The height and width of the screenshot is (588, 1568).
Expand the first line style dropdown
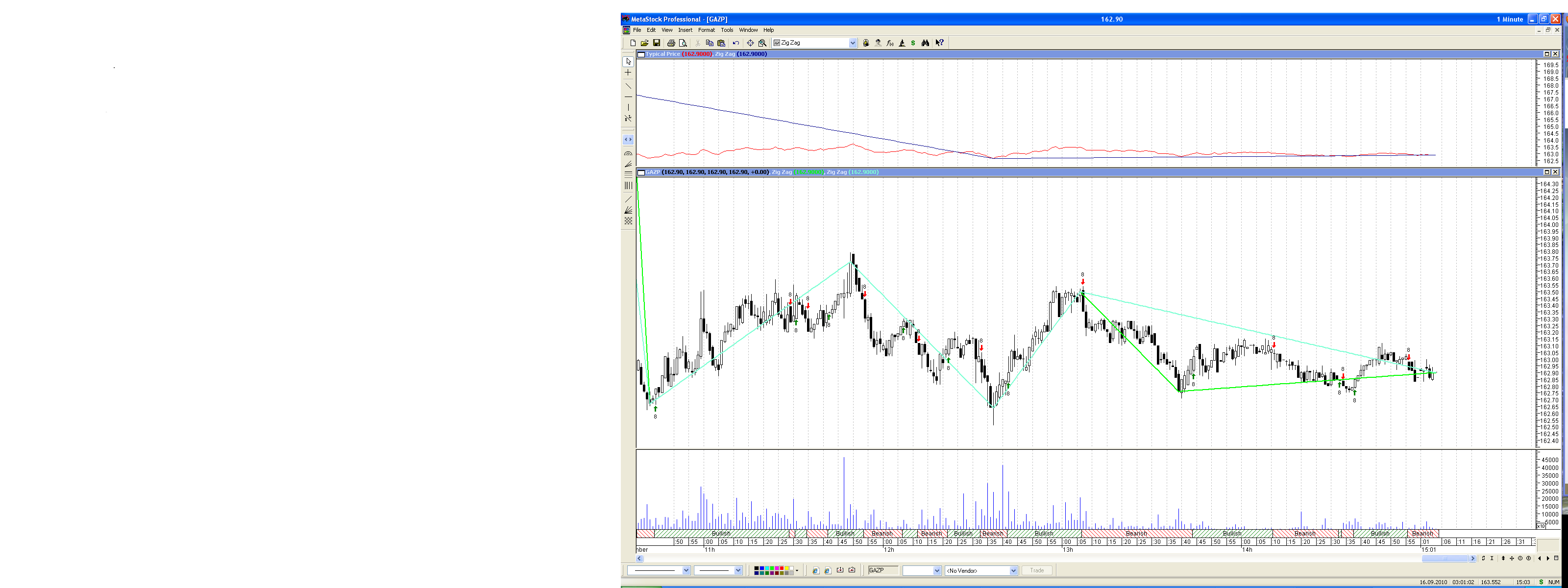pos(686,571)
